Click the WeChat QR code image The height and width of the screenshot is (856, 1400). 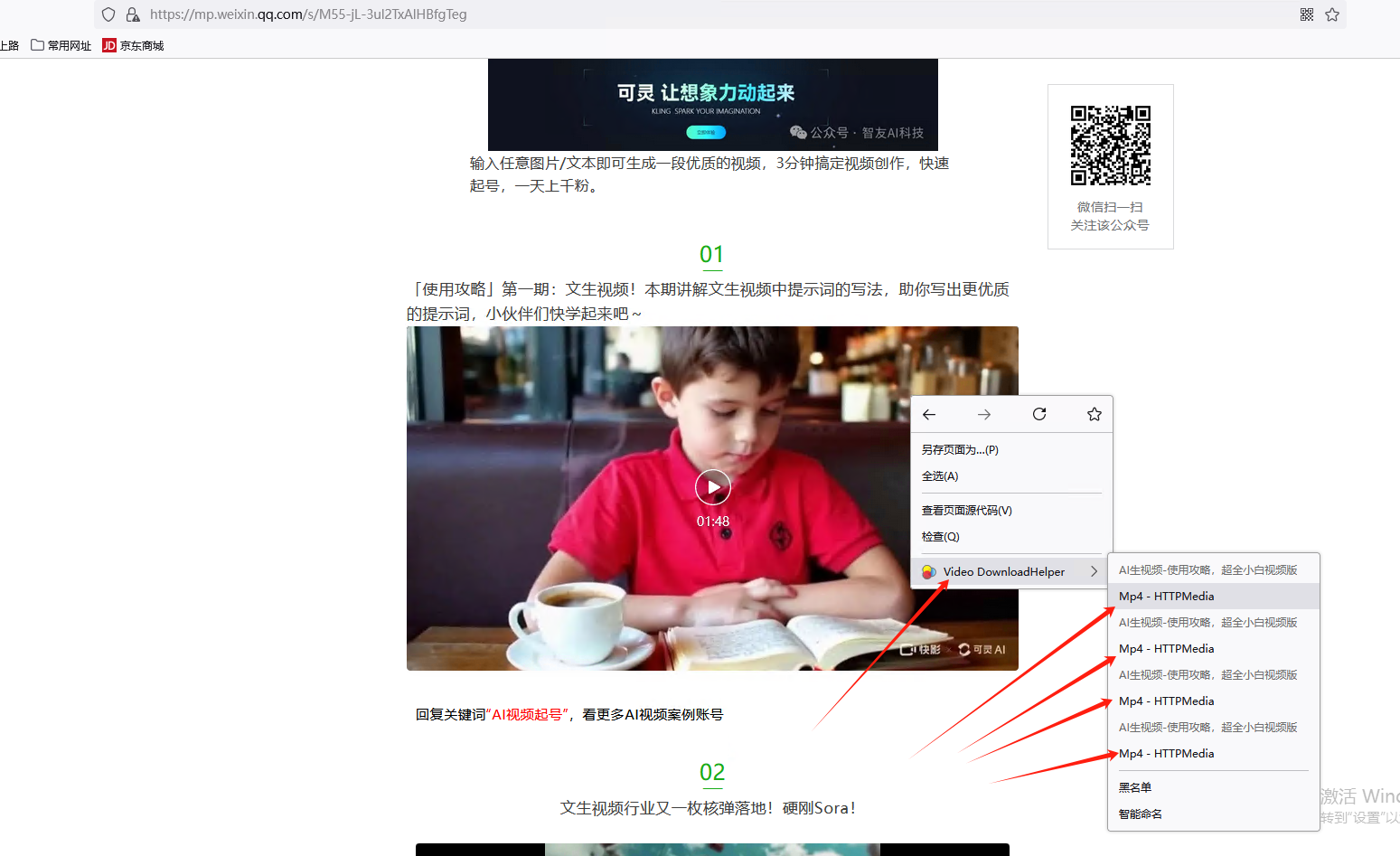pos(1111,146)
